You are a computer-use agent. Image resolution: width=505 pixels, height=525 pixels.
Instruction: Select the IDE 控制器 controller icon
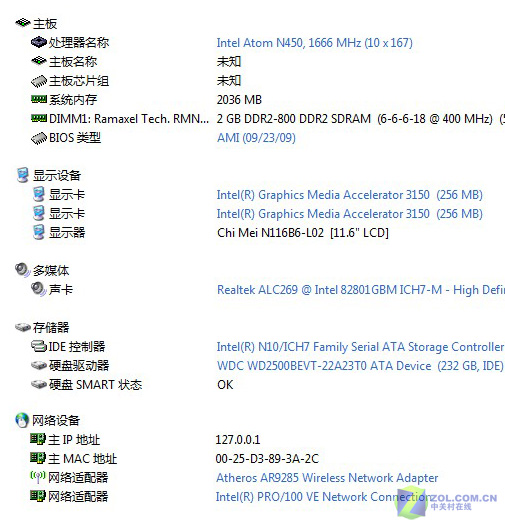point(39,346)
